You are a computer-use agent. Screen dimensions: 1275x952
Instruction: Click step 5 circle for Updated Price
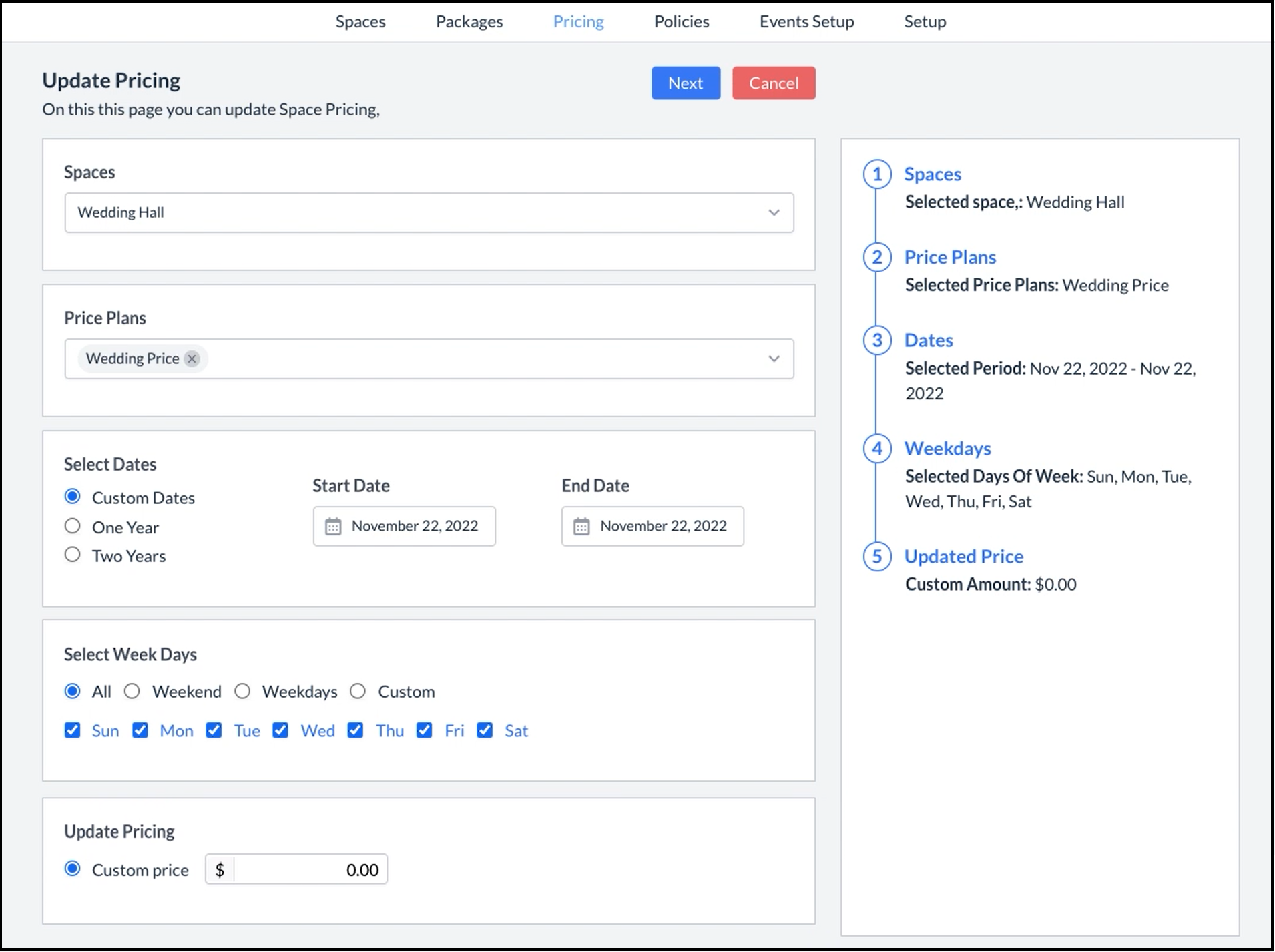[877, 557]
